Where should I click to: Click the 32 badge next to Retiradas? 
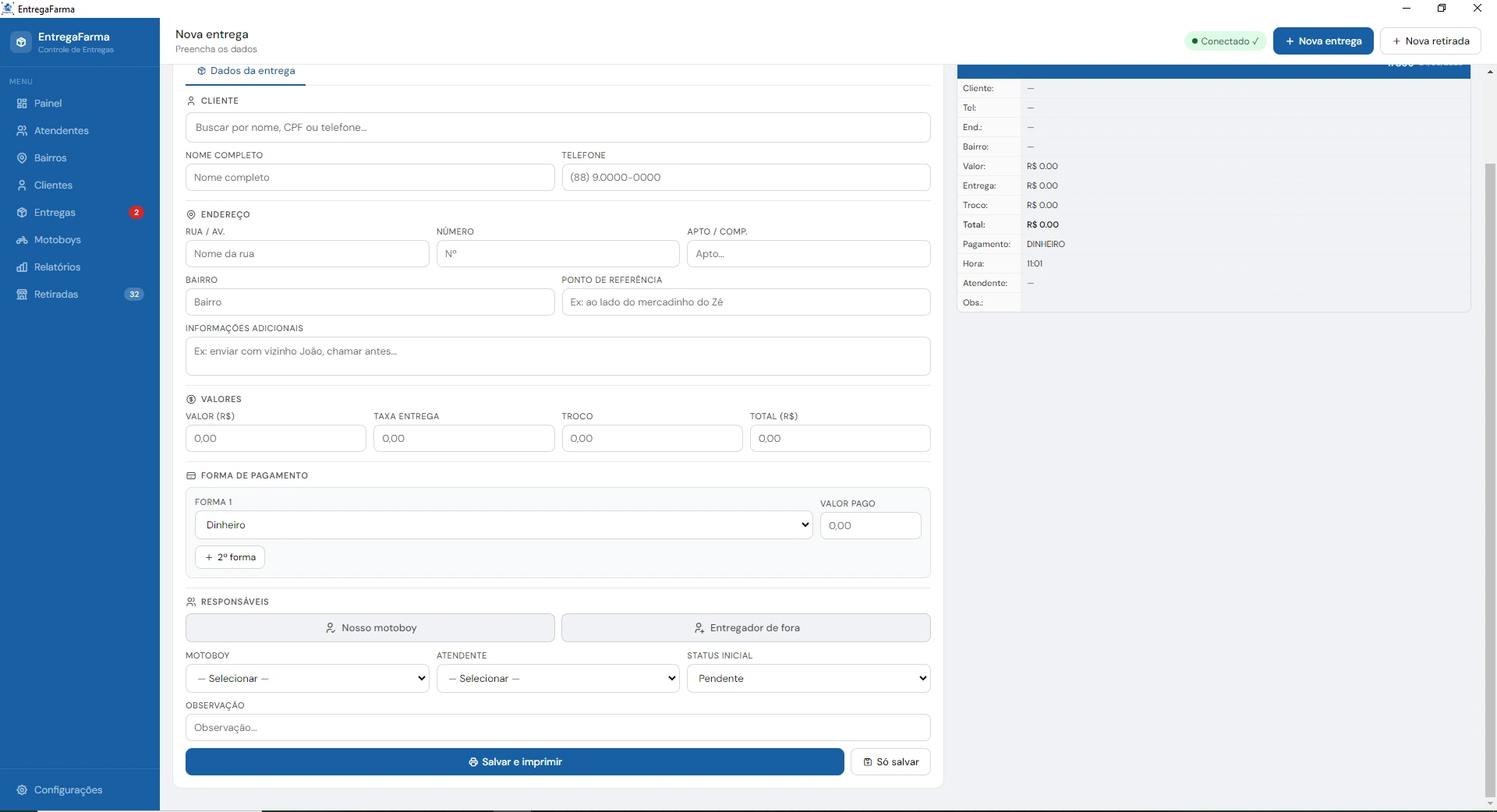(x=134, y=295)
